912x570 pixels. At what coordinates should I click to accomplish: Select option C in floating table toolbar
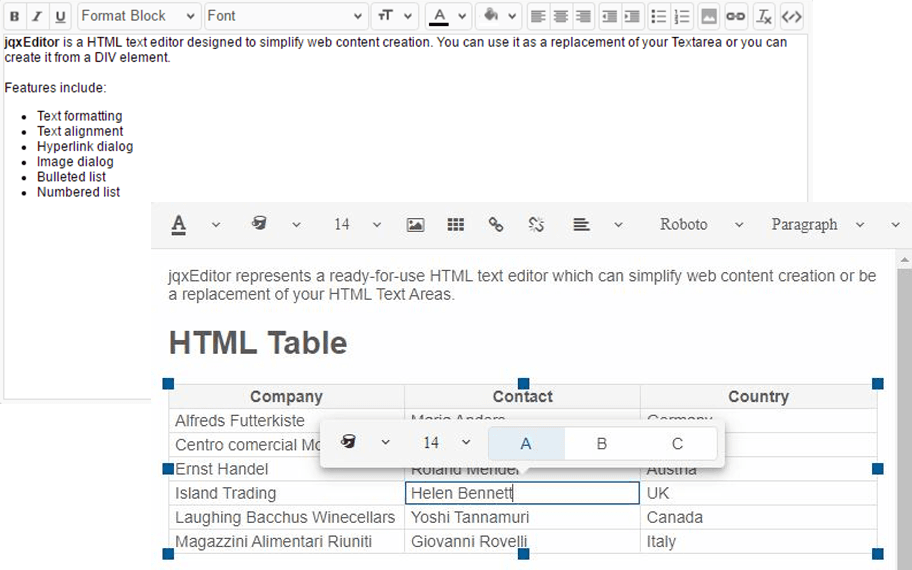coord(678,444)
